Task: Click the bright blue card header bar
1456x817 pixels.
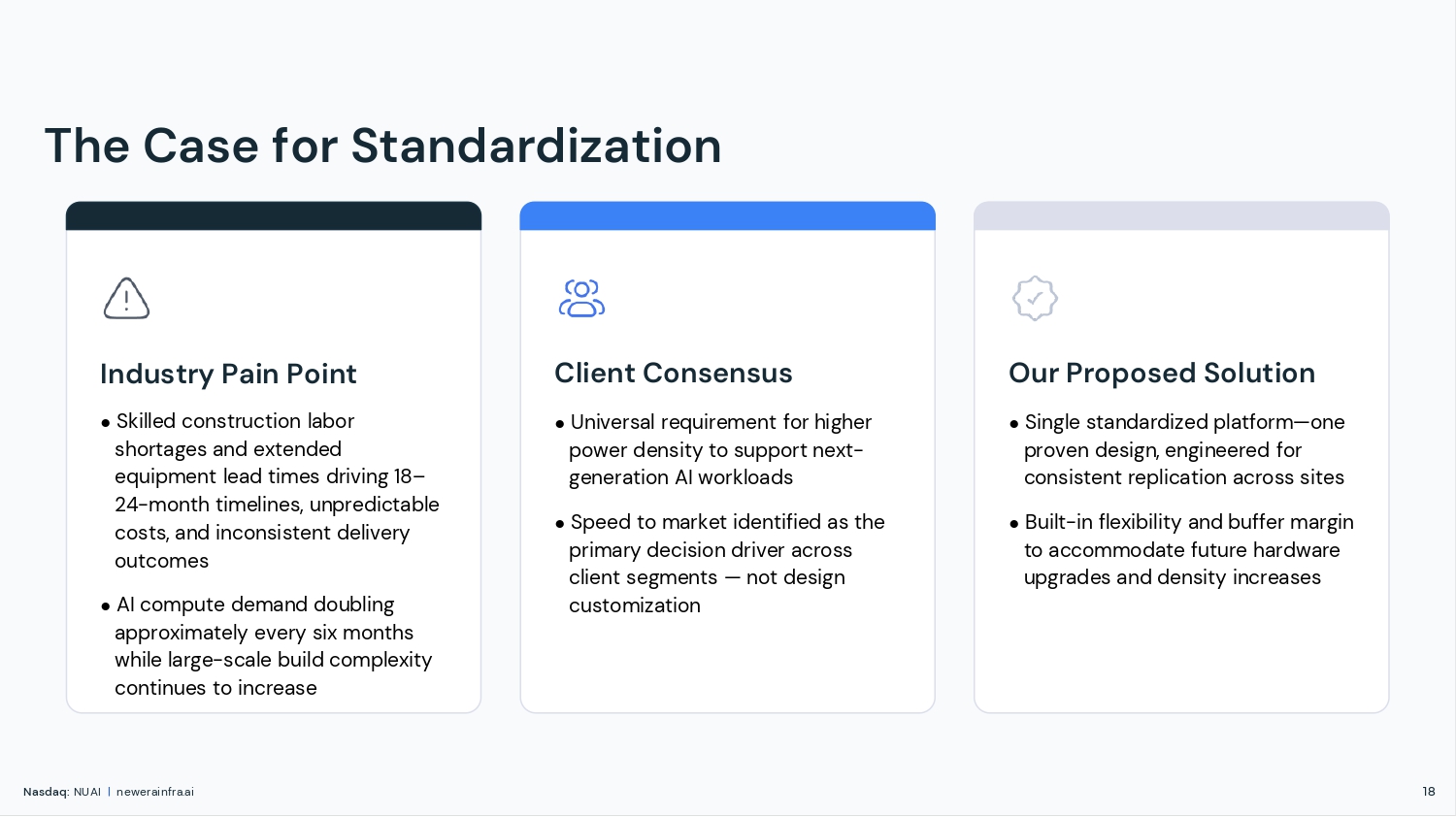Action: pos(728,215)
